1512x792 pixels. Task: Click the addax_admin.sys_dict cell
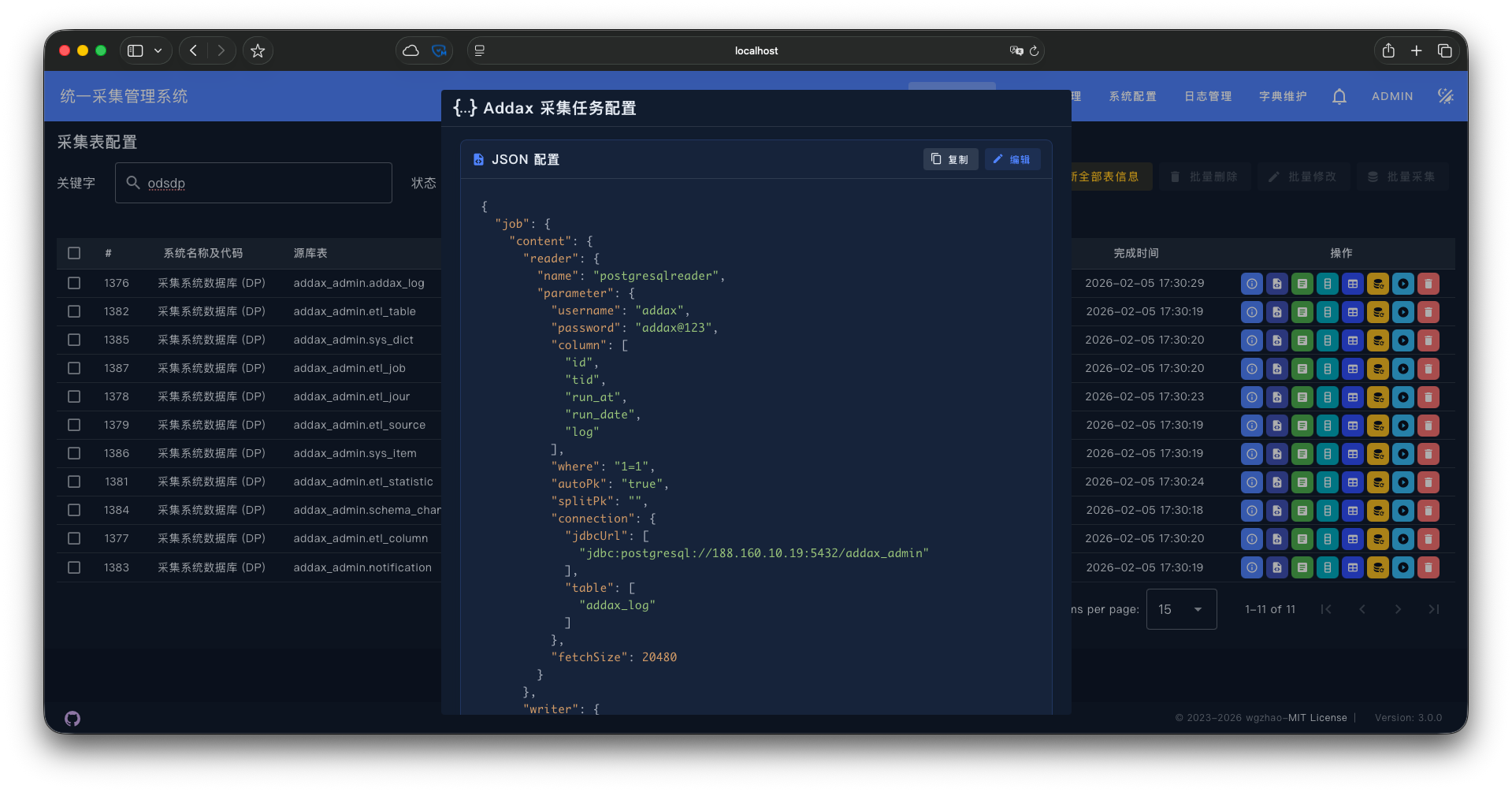353,340
